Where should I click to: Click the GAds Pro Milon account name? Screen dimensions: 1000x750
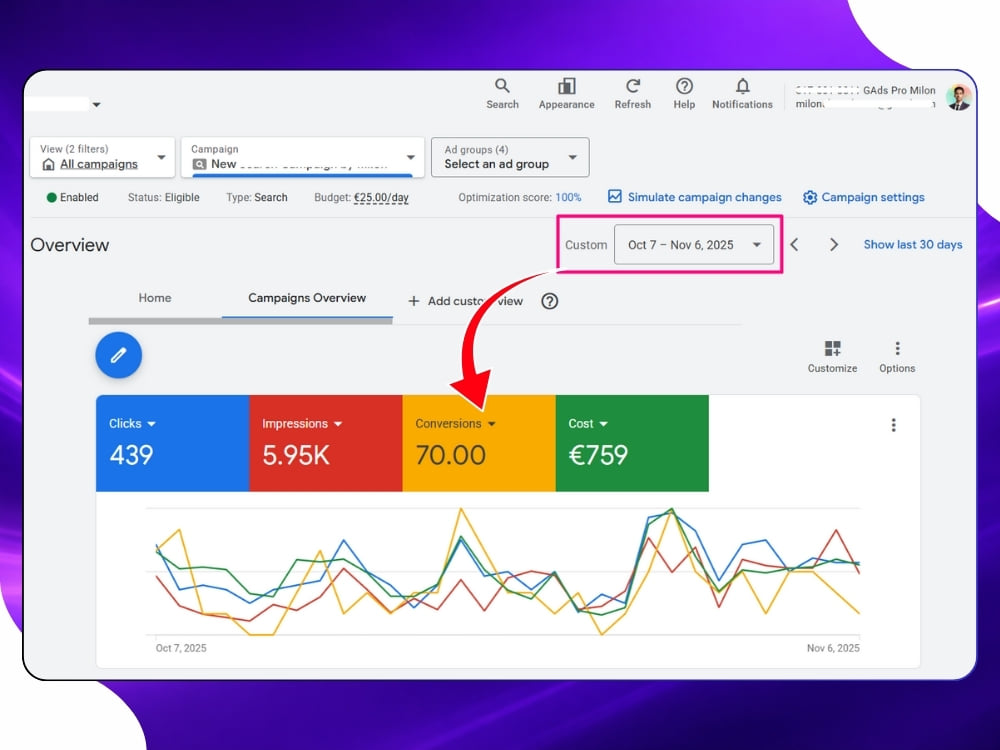point(899,91)
